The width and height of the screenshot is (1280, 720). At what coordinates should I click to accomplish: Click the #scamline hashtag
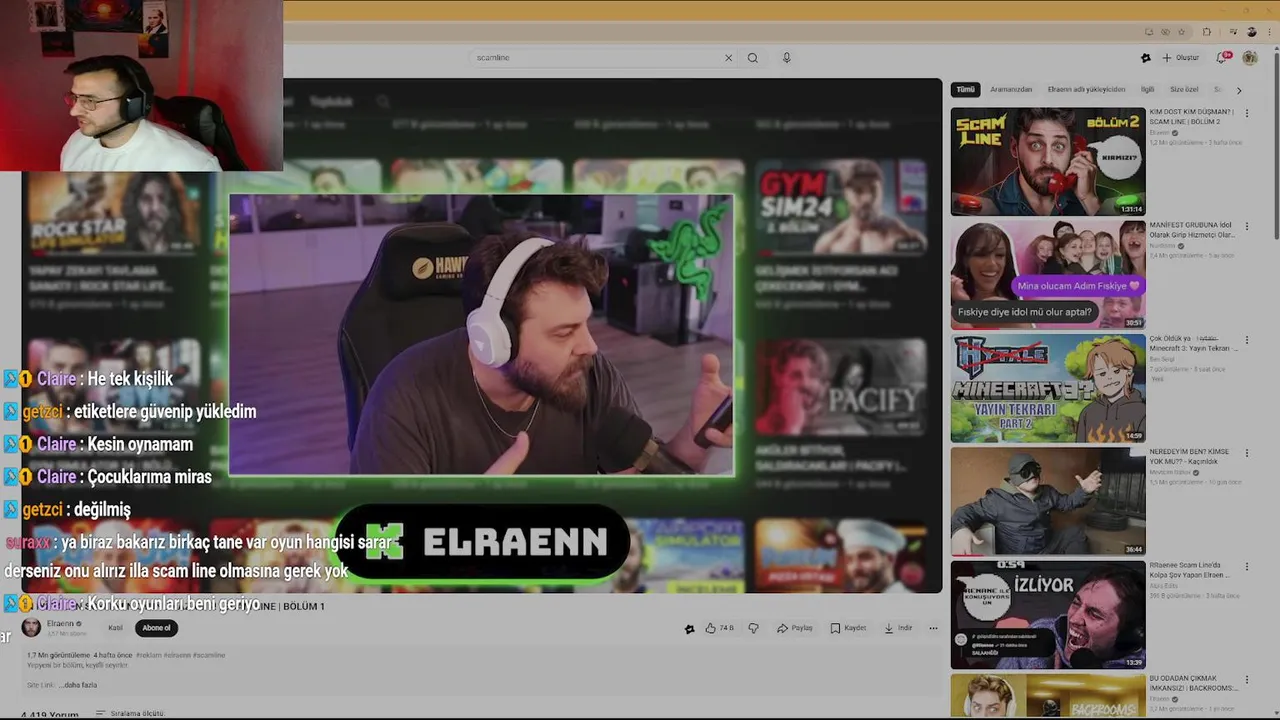pyautogui.click(x=209, y=655)
